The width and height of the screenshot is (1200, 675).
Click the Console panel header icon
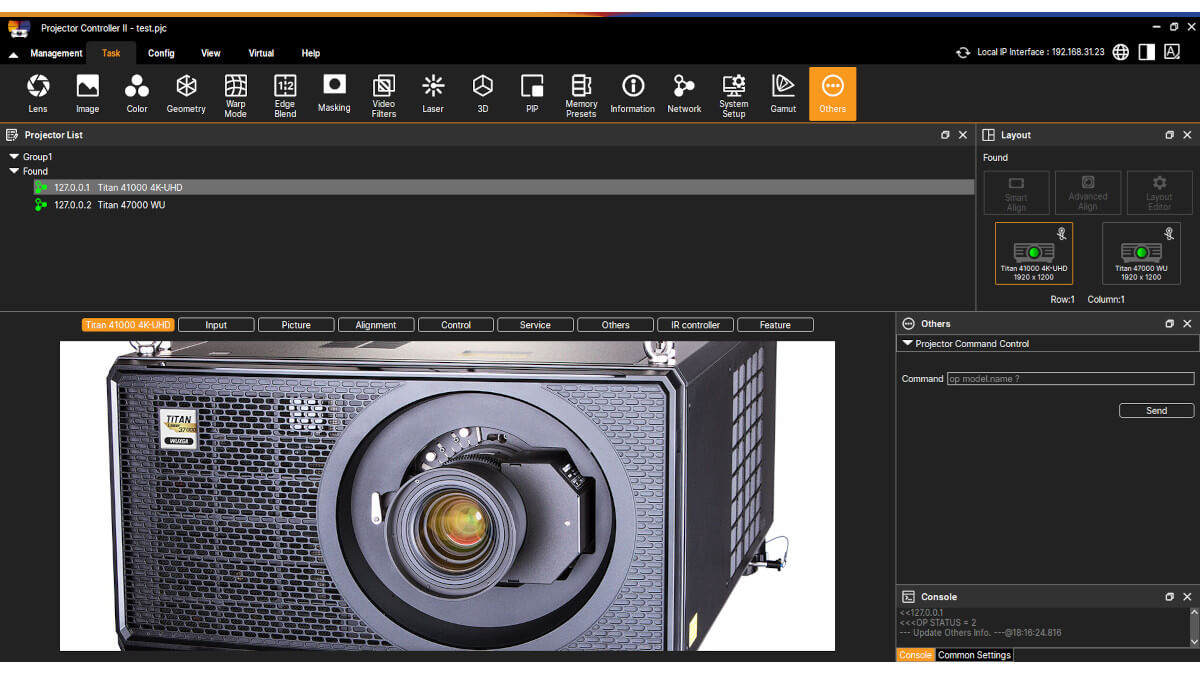(908, 597)
